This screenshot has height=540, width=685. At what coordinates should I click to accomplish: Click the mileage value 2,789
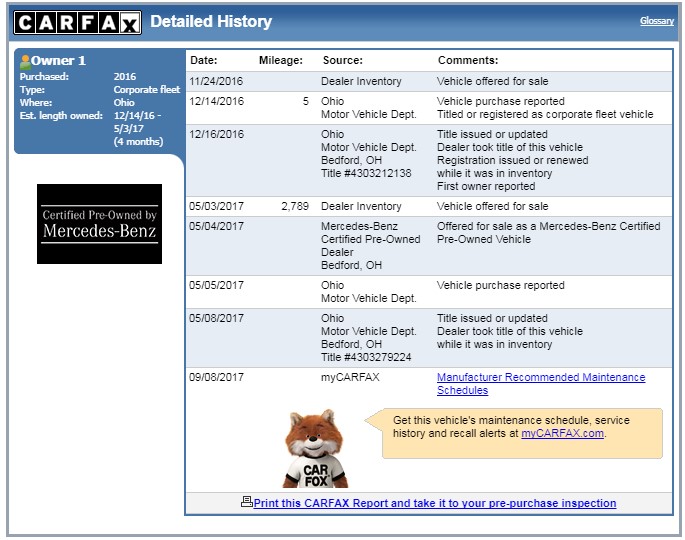[x=295, y=206]
